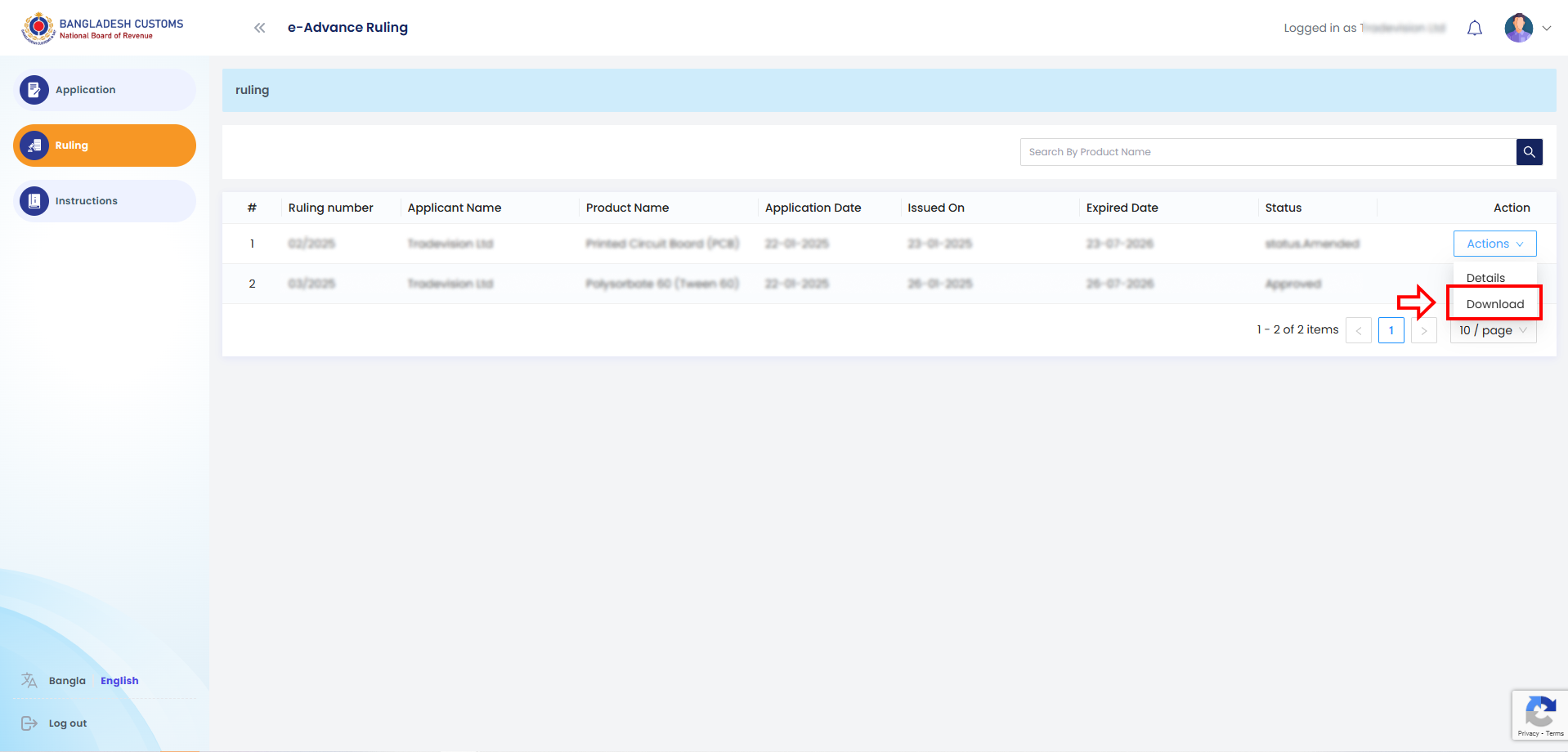The height and width of the screenshot is (752, 1568).
Task: Click the log out door icon
Action: pyautogui.click(x=29, y=723)
